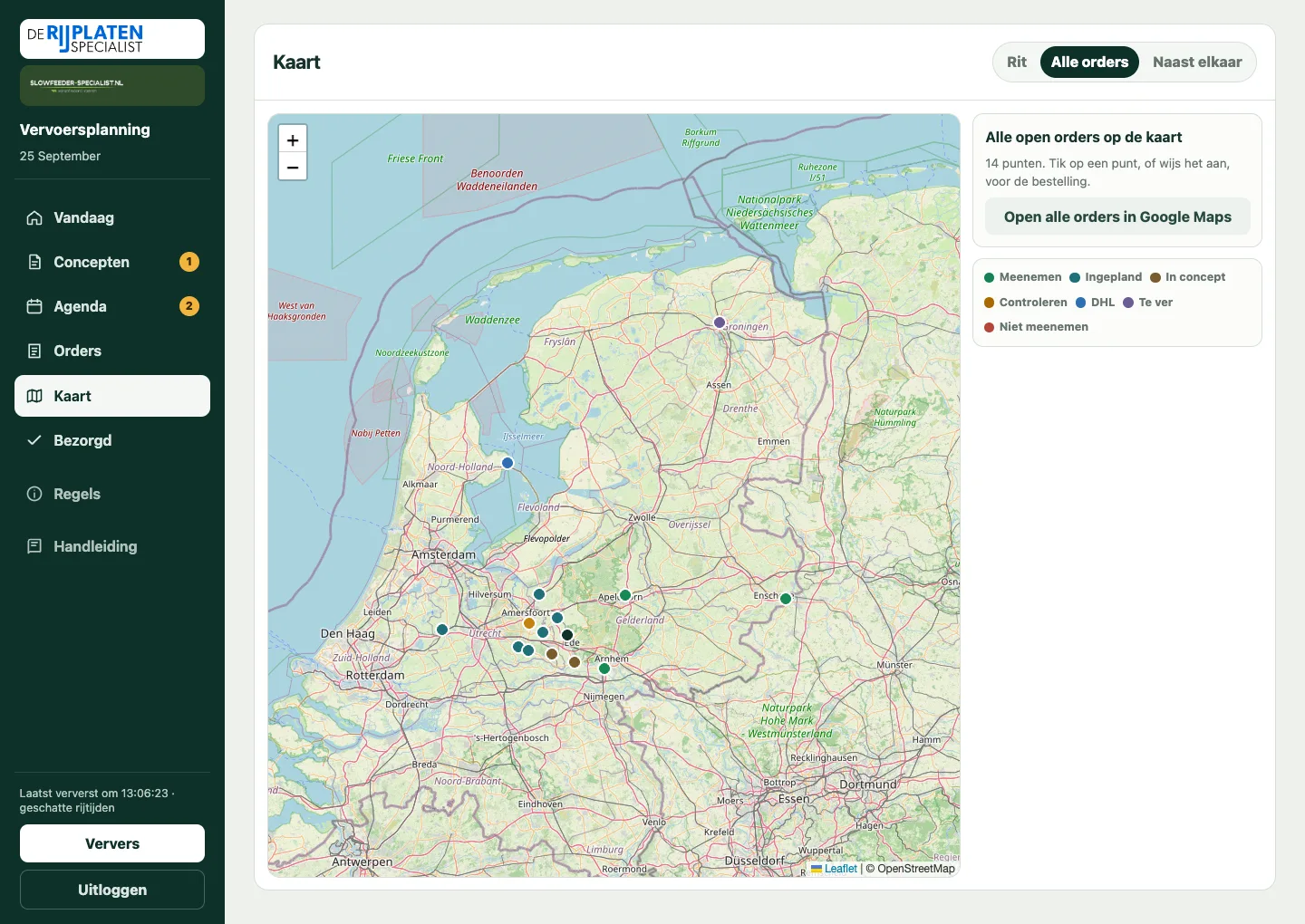Open Handleiding via its book icon

pyautogui.click(x=34, y=546)
